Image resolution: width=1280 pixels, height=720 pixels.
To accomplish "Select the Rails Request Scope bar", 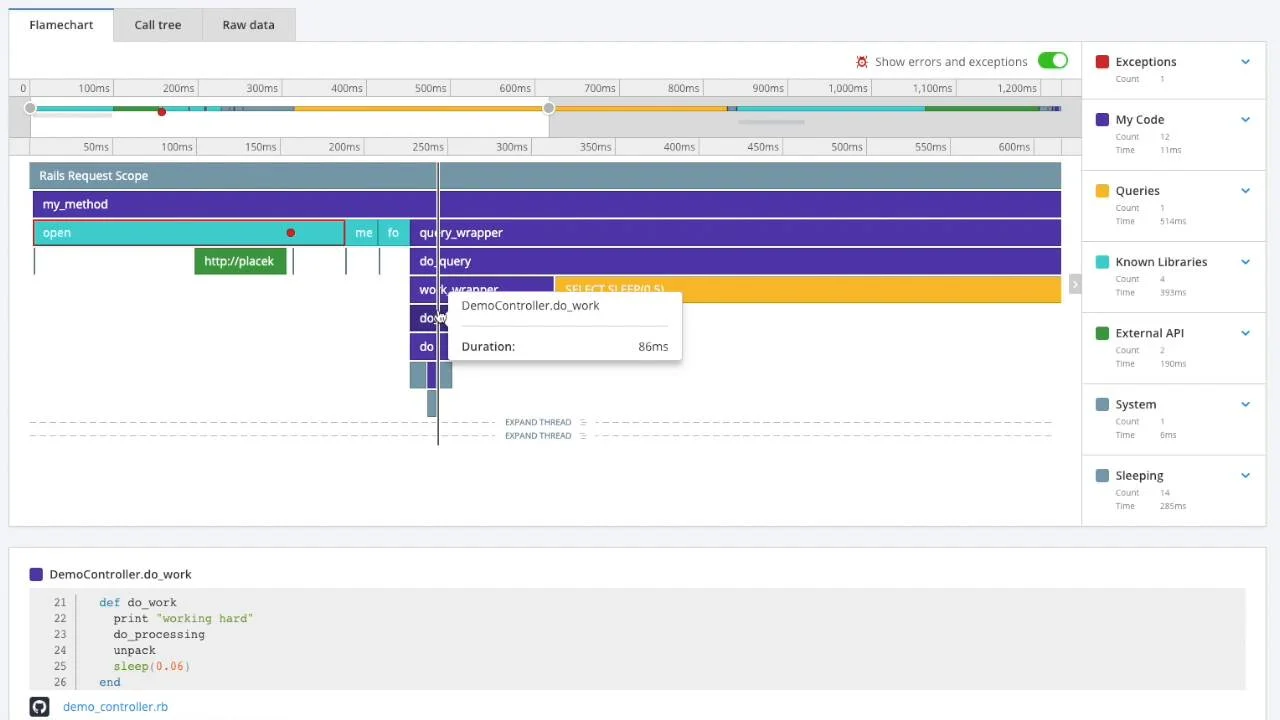I will pyautogui.click(x=545, y=175).
